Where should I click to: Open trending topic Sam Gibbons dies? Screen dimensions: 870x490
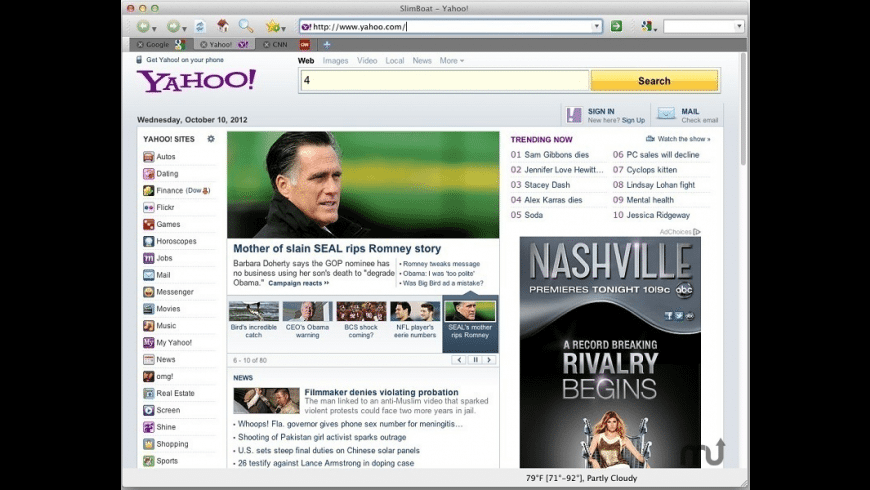(x=557, y=155)
